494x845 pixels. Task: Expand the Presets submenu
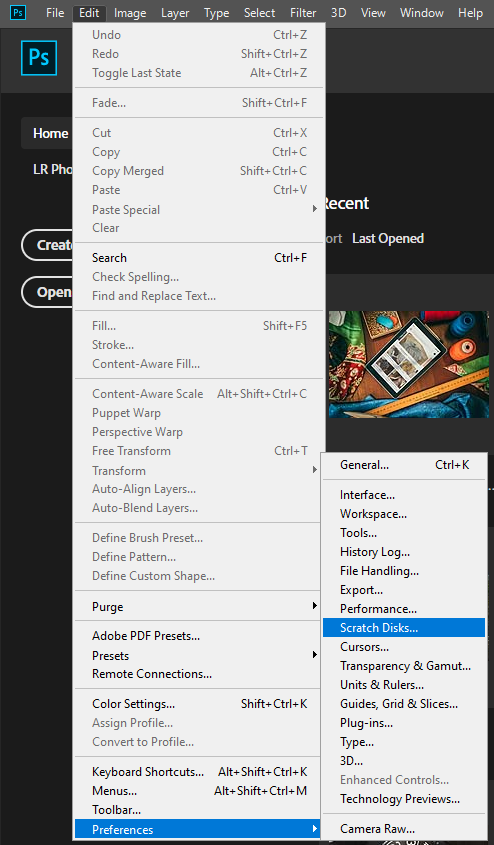pyautogui.click(x=199, y=655)
